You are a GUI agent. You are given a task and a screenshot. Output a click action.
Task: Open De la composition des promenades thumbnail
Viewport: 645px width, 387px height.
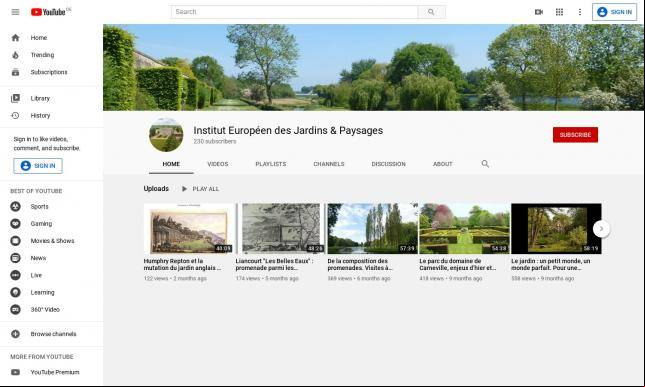(373, 228)
